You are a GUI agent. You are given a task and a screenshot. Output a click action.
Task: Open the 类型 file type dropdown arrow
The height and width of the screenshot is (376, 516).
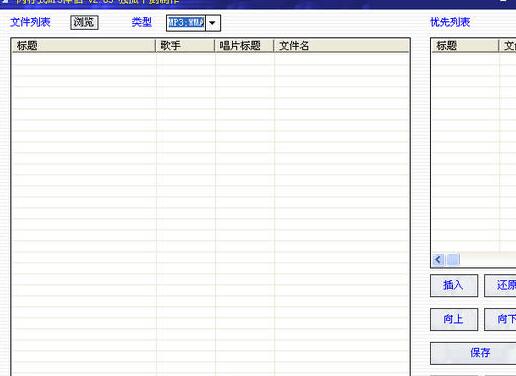point(212,23)
